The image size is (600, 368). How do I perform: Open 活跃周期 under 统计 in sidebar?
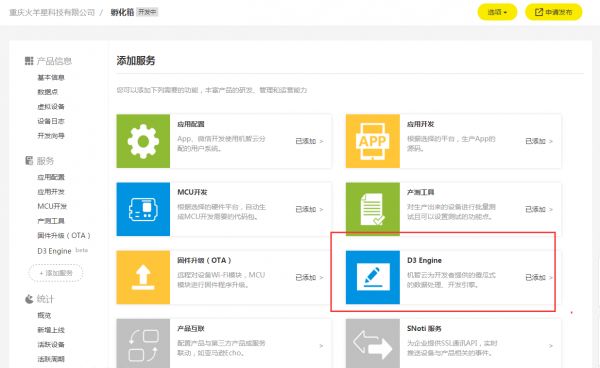click(51, 359)
